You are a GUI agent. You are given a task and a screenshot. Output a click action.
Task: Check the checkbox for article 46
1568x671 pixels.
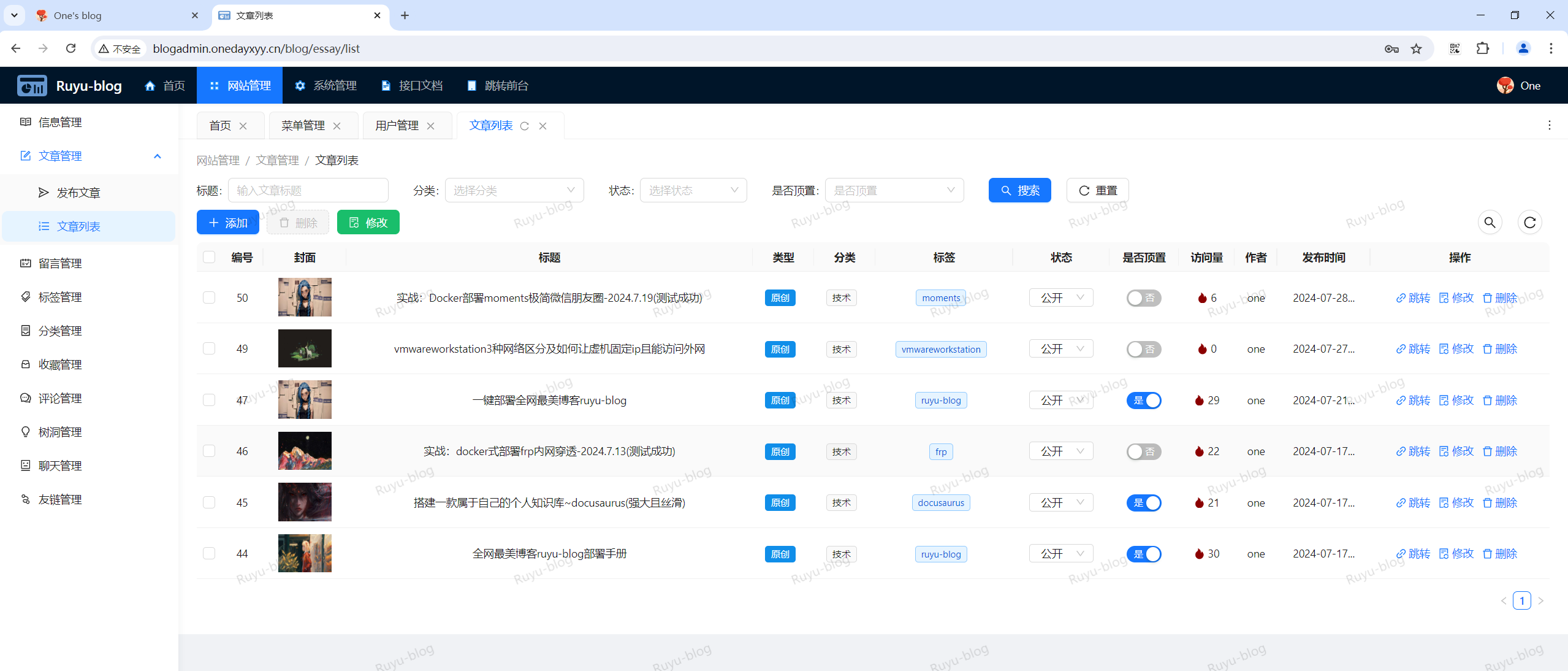[209, 451]
